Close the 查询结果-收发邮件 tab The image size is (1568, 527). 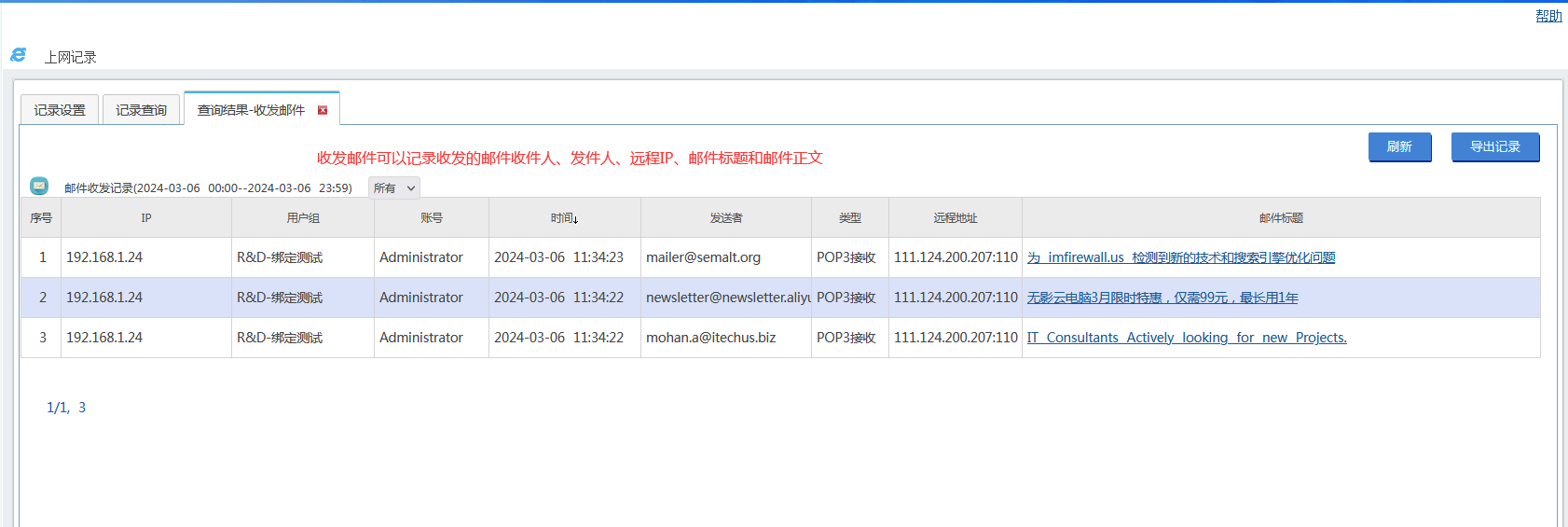point(323,110)
